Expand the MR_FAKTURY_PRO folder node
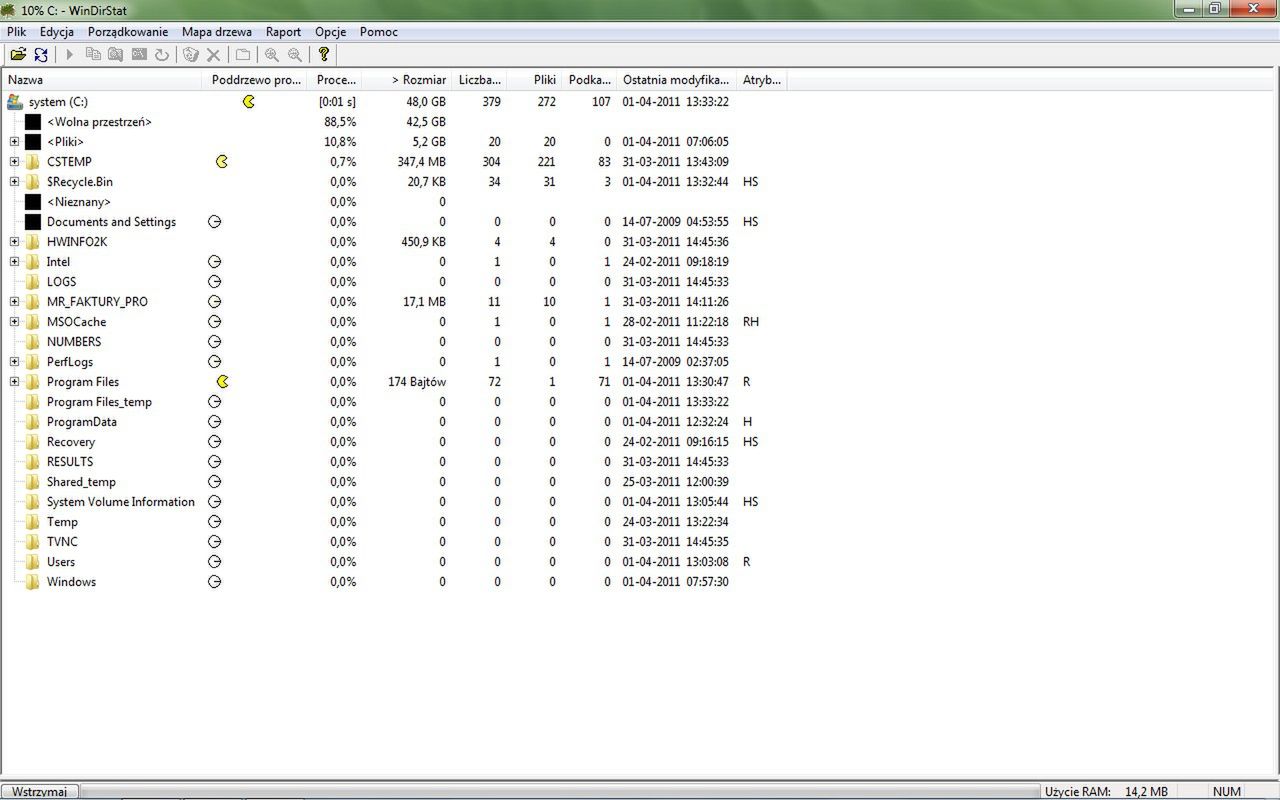1280x800 pixels. [15, 301]
